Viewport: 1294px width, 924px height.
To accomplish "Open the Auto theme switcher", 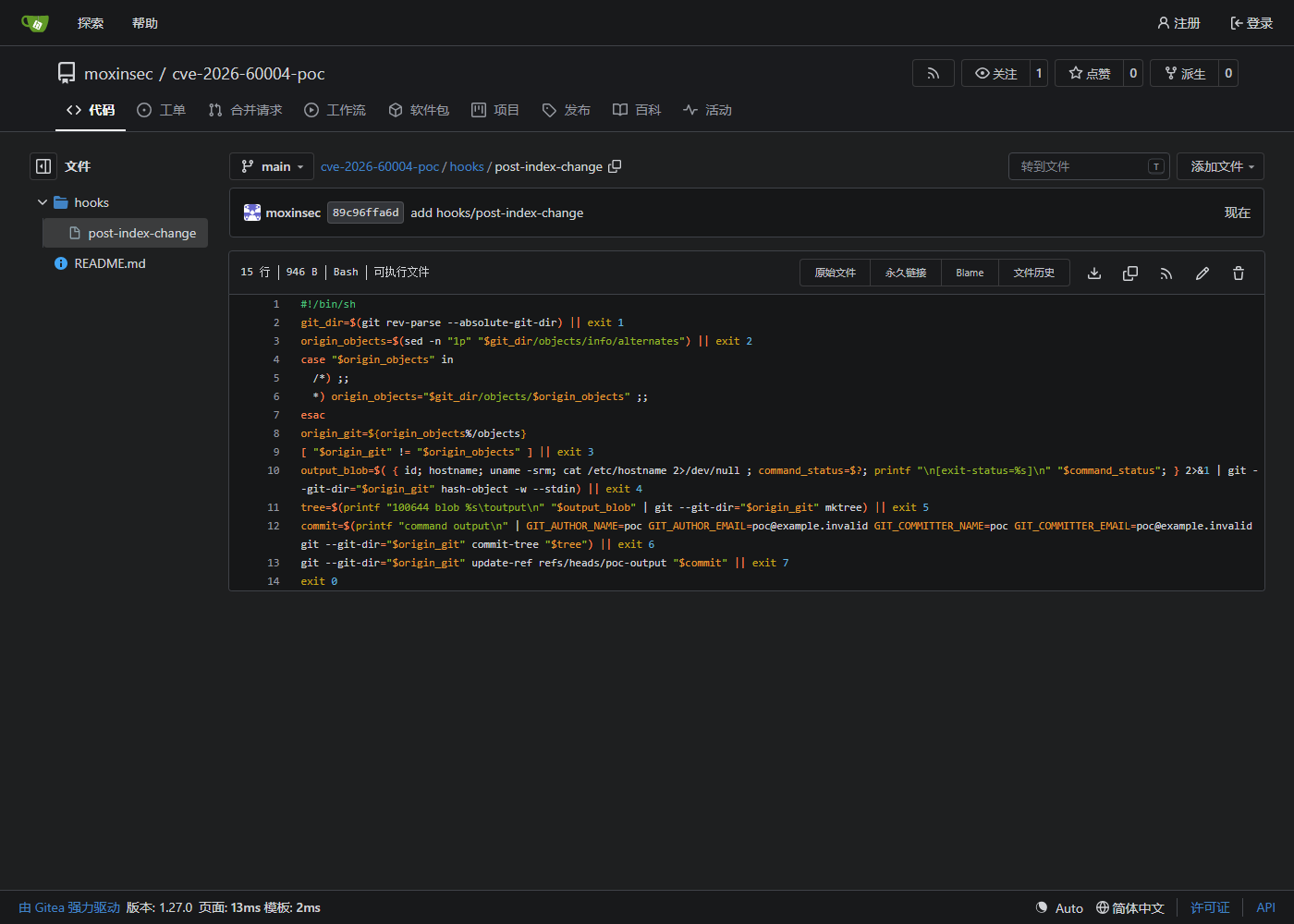I will click(x=1059, y=907).
